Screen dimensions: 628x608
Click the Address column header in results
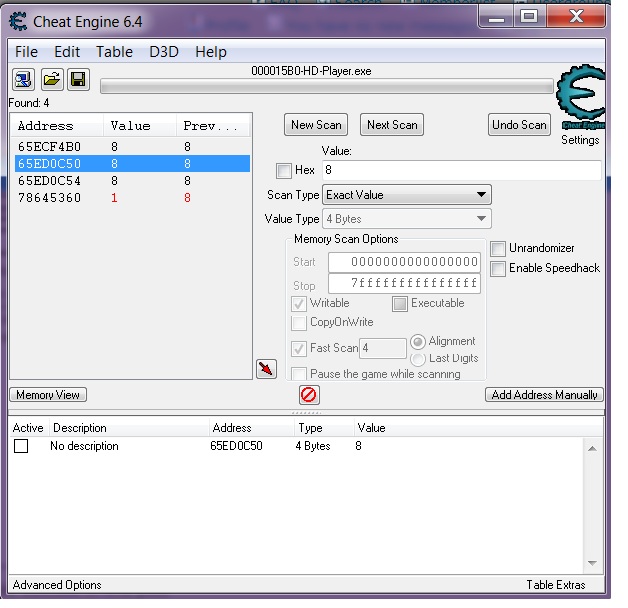(57, 126)
